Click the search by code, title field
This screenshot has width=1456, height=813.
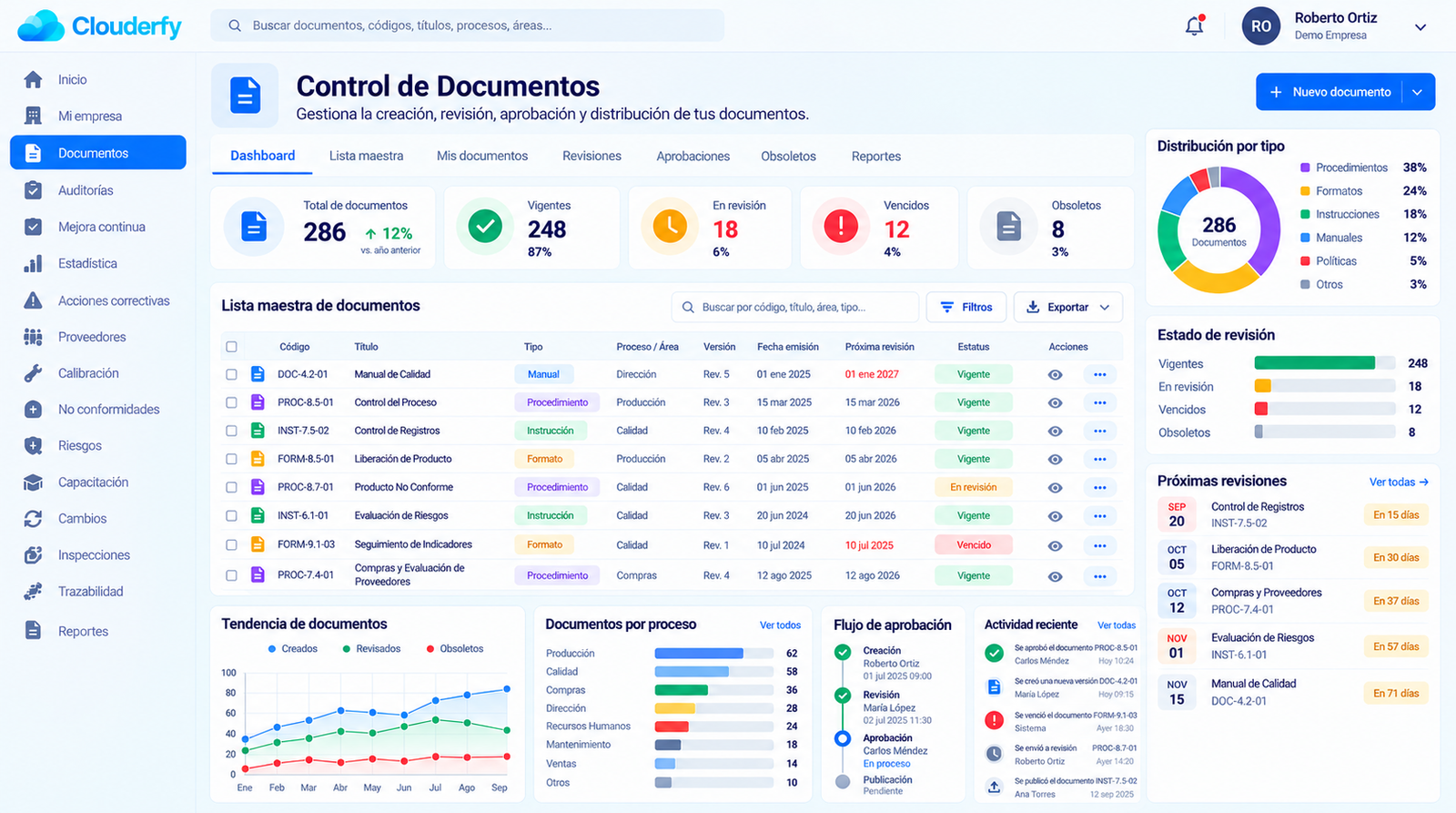[x=794, y=308]
